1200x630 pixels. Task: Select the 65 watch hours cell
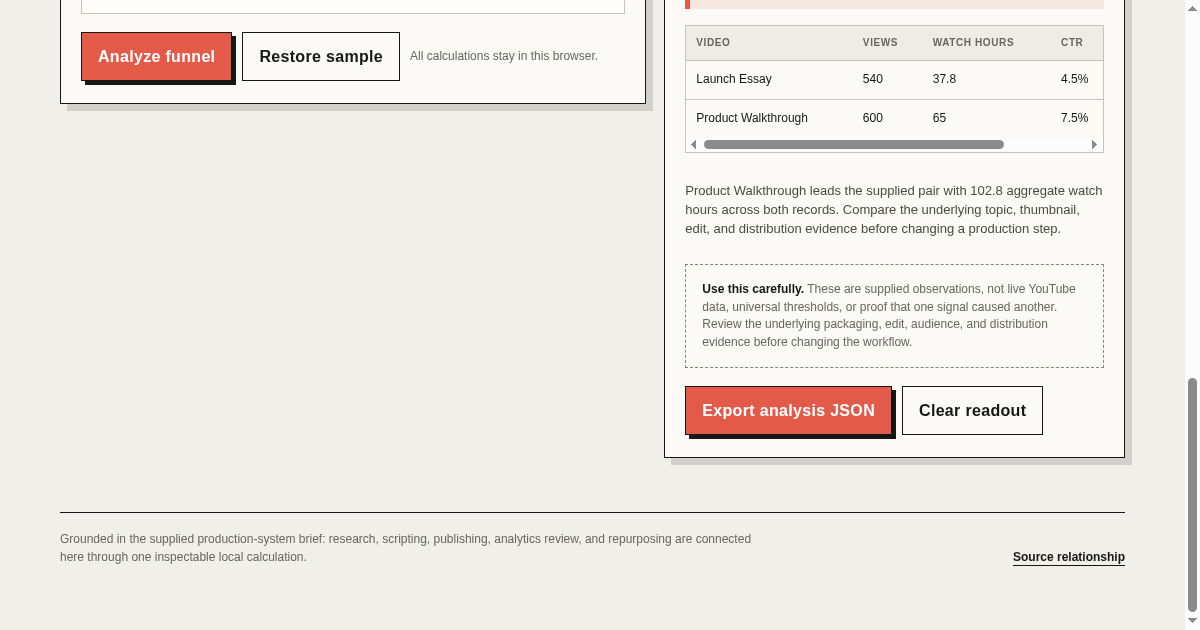(x=987, y=118)
